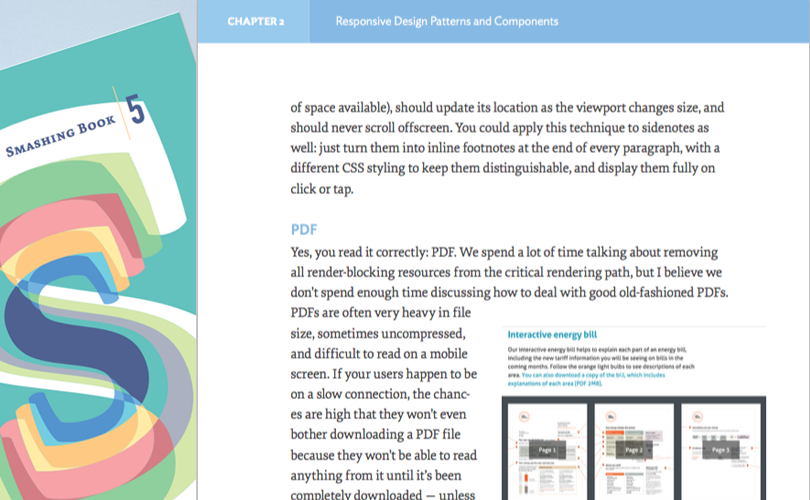Screen dimensions: 810x500
Task: Select the Page 1 bill thumbnail
Action: 547,452
